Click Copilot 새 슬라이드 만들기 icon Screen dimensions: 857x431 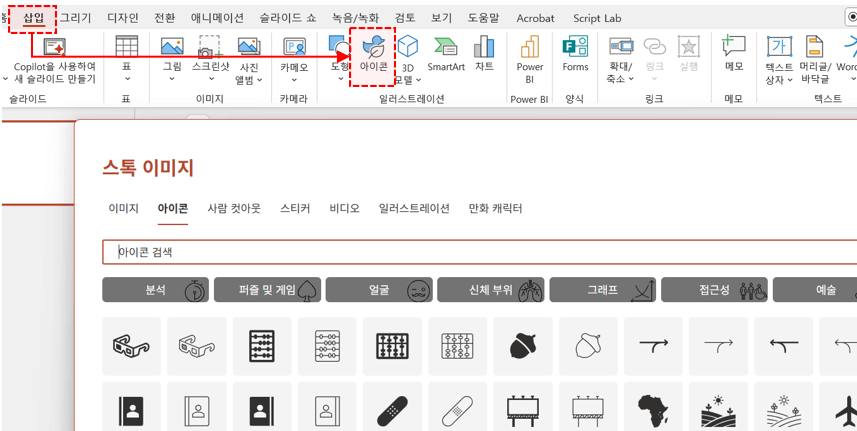(x=55, y=47)
